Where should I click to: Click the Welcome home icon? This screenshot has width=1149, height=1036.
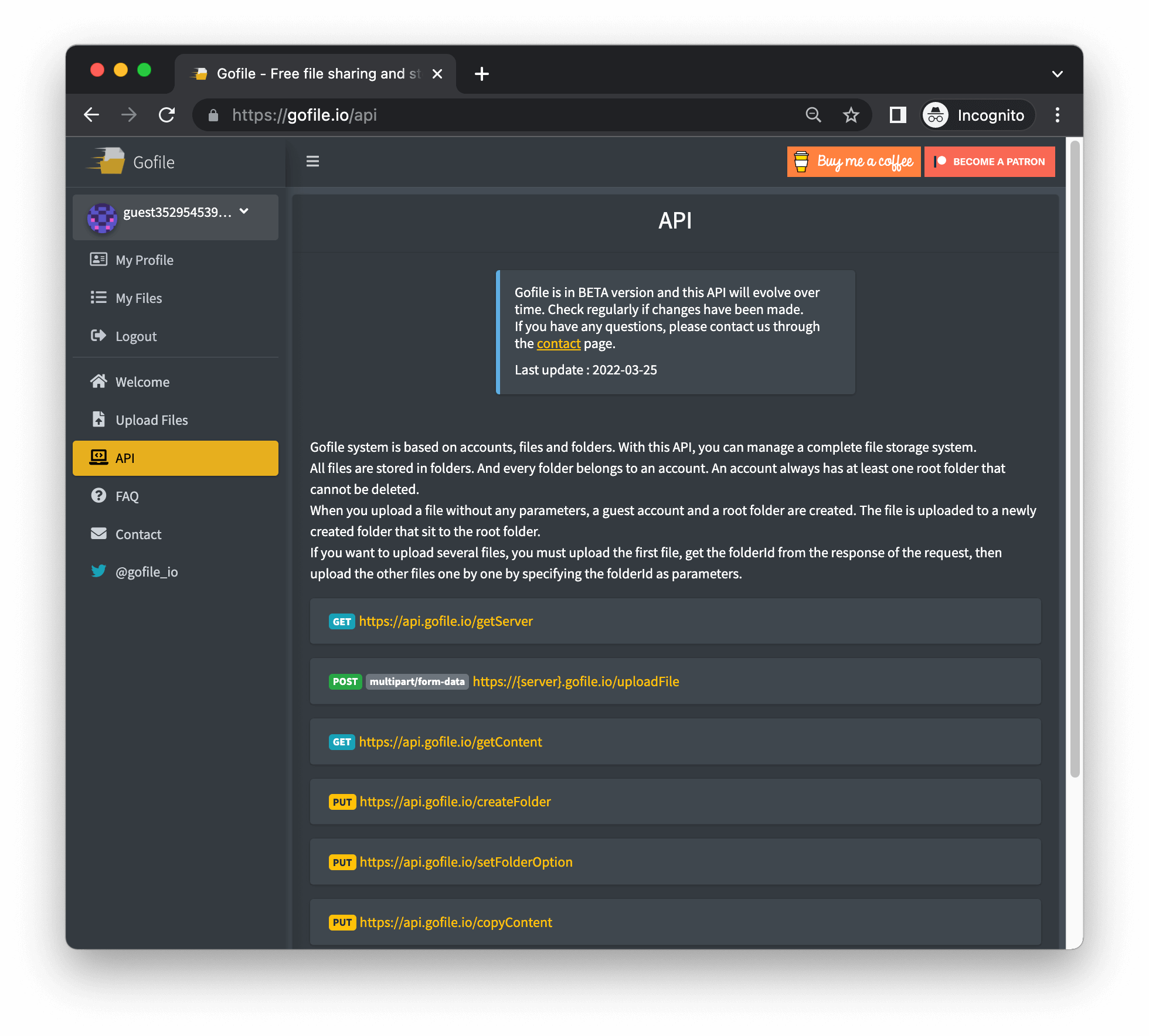[98, 381]
